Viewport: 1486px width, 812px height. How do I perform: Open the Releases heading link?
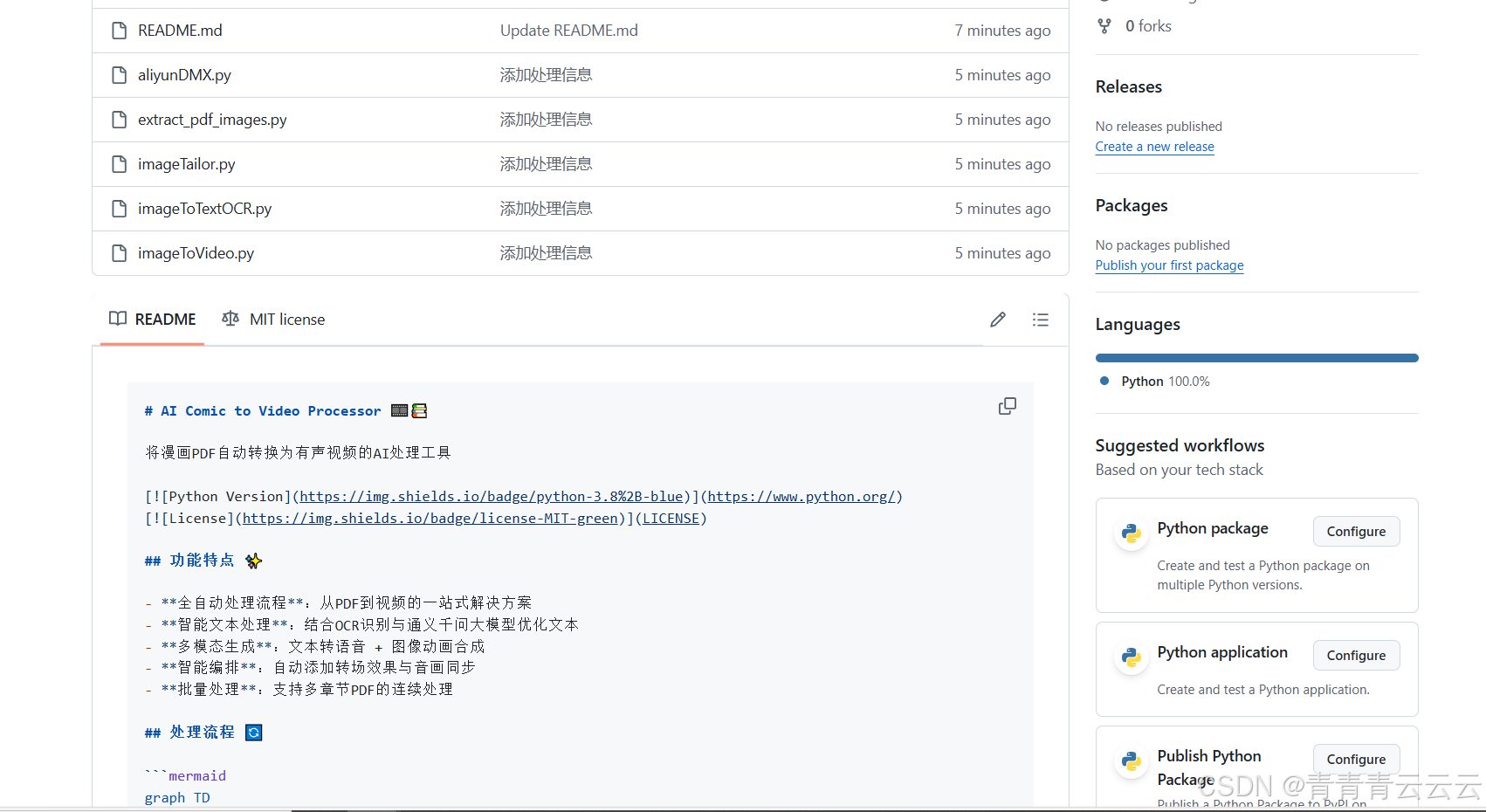[1129, 86]
